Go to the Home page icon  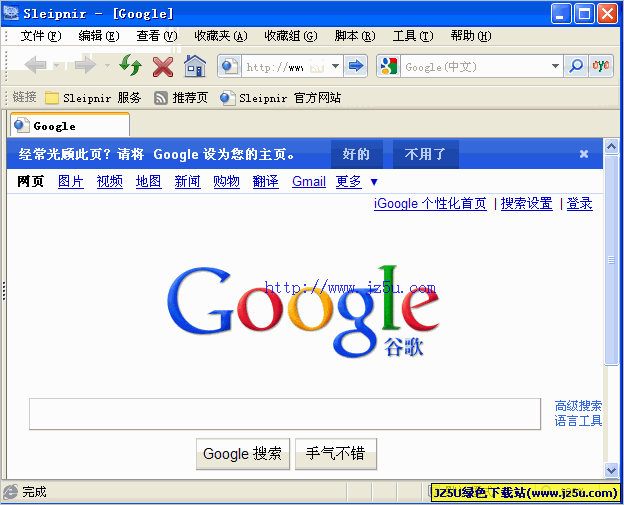(x=195, y=66)
